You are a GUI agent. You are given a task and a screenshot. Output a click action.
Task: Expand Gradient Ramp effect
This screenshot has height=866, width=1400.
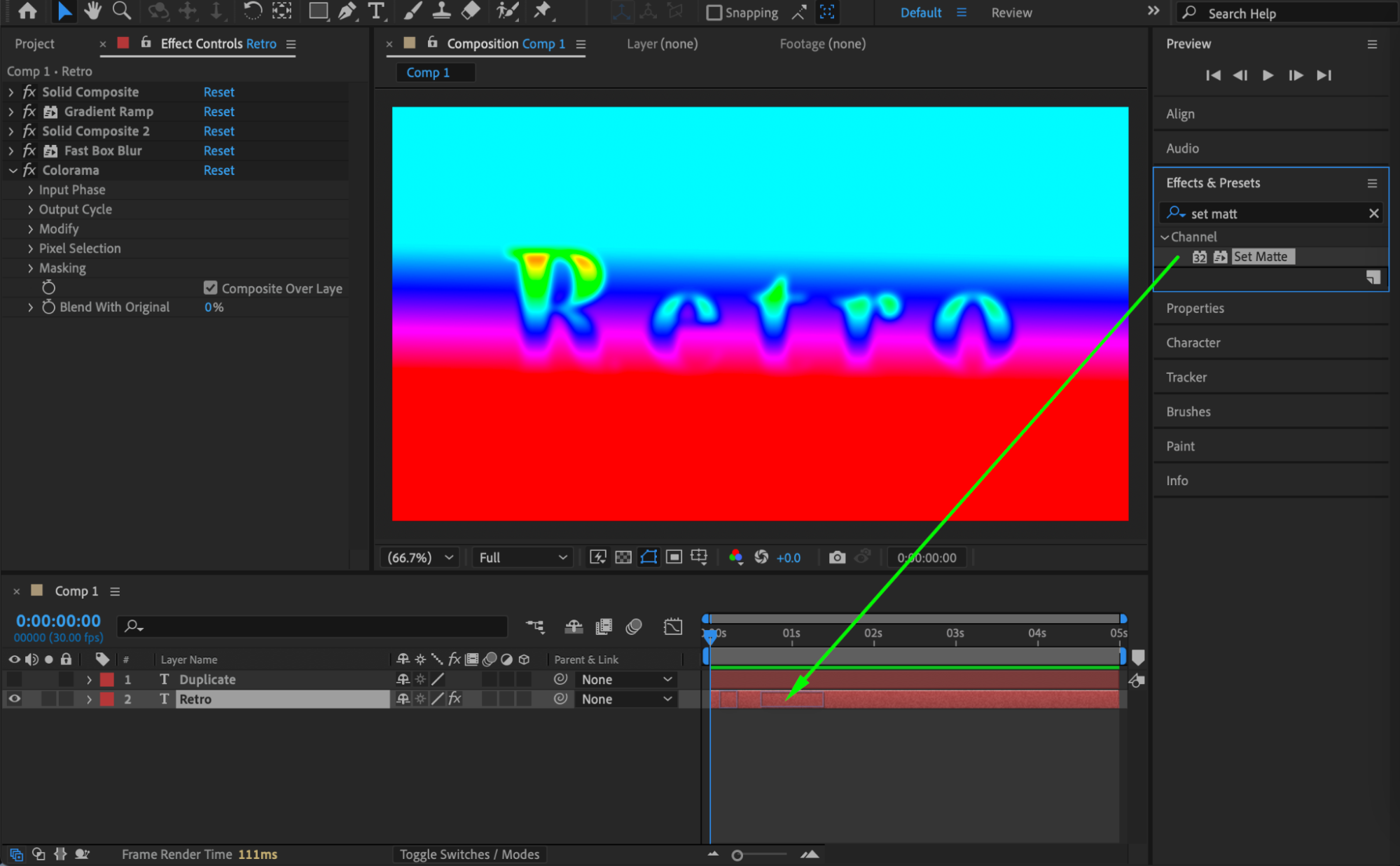[11, 111]
